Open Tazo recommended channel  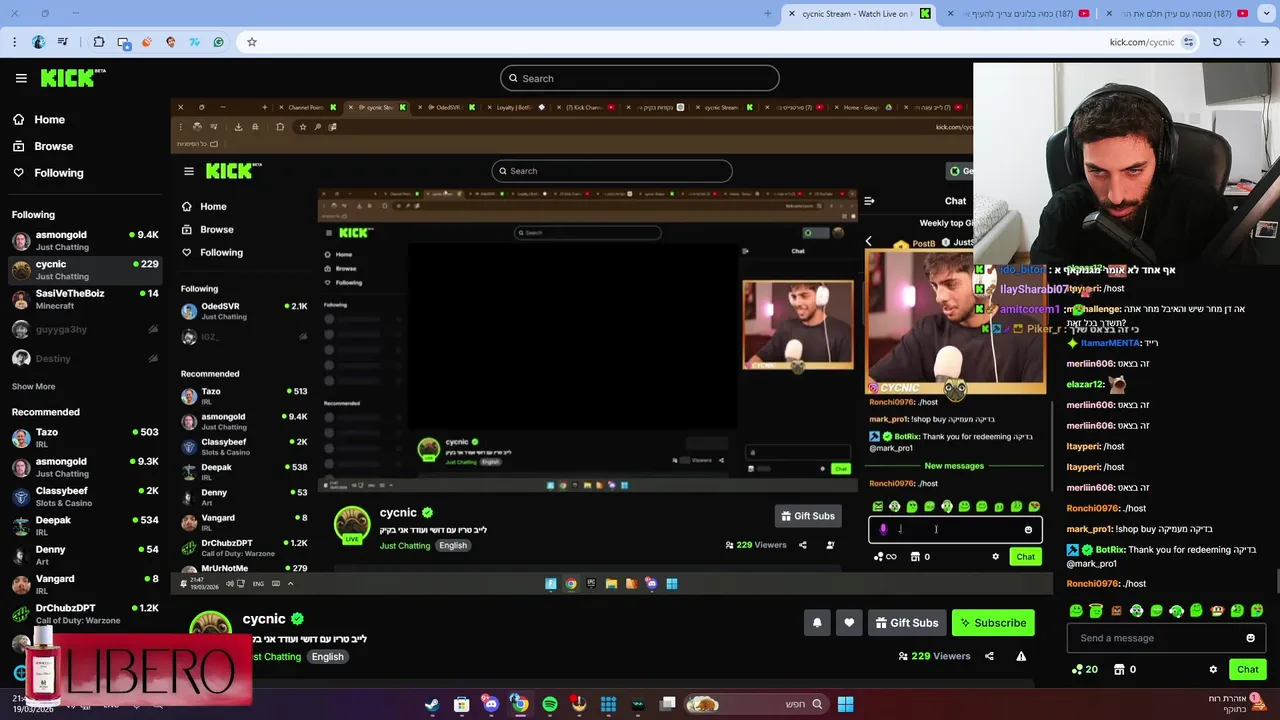pyautogui.click(x=85, y=437)
